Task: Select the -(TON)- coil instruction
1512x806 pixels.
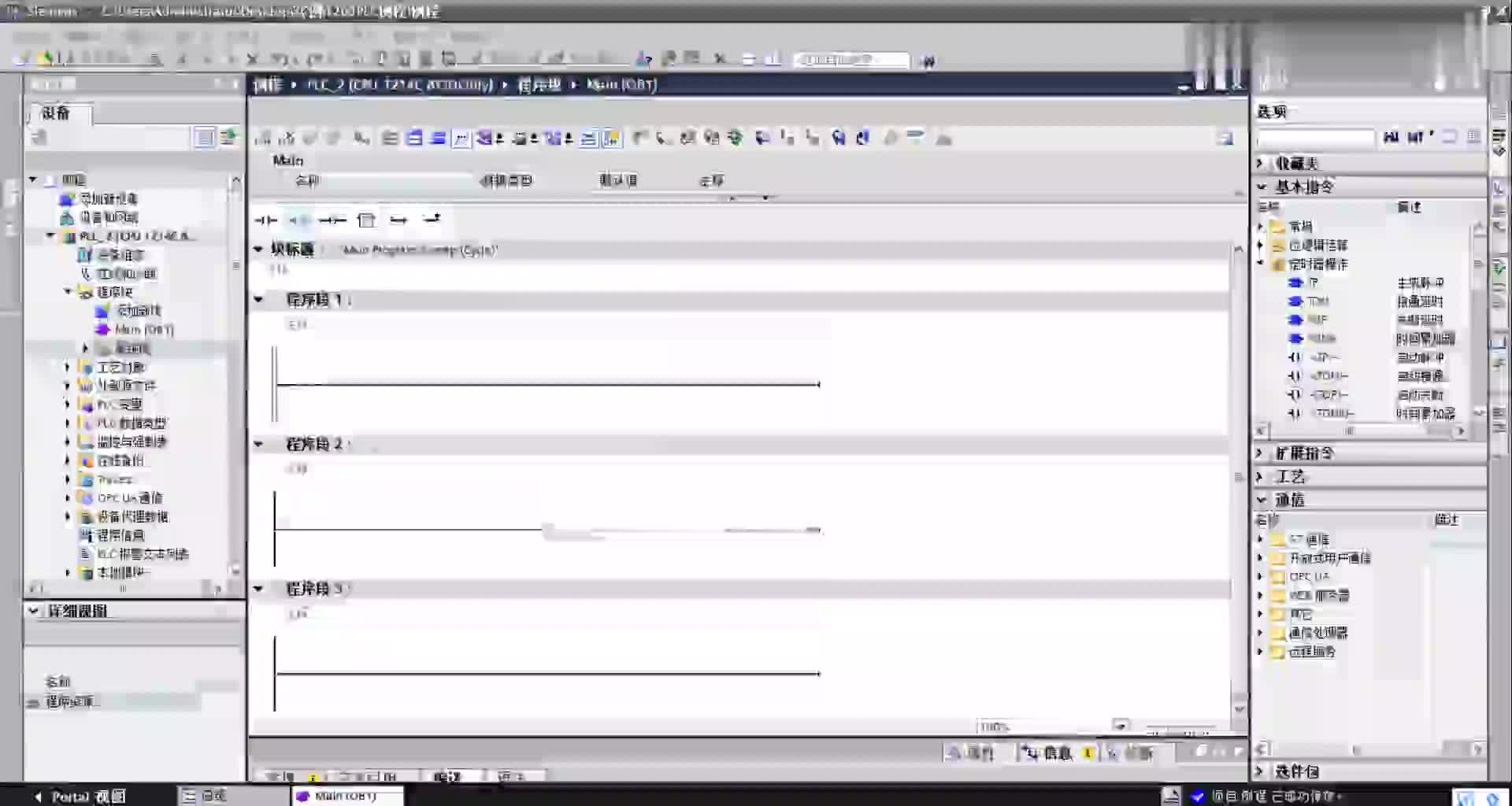Action: click(x=1329, y=376)
